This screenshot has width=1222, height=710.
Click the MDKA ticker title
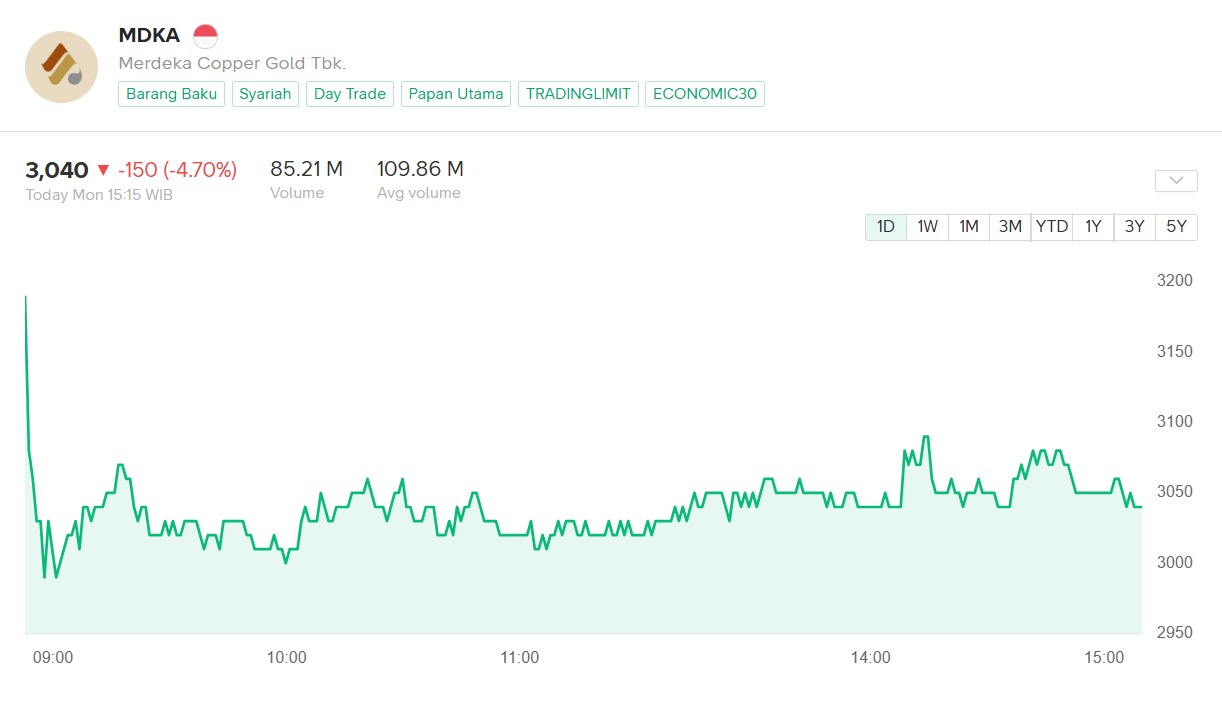point(149,36)
